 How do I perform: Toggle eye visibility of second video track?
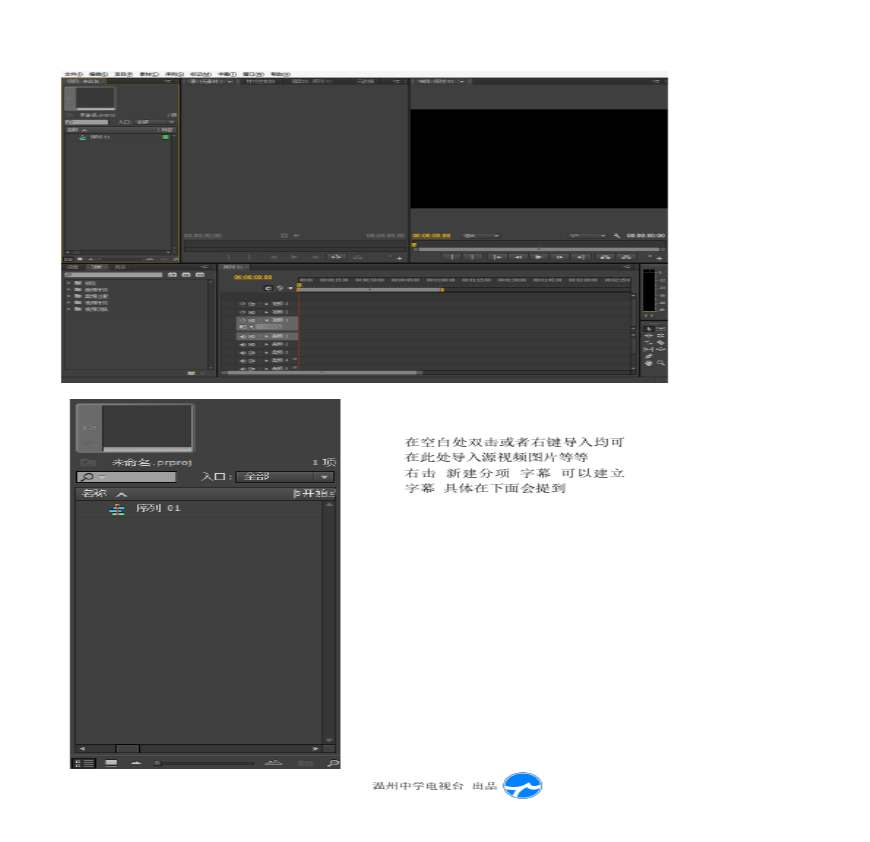[243, 311]
